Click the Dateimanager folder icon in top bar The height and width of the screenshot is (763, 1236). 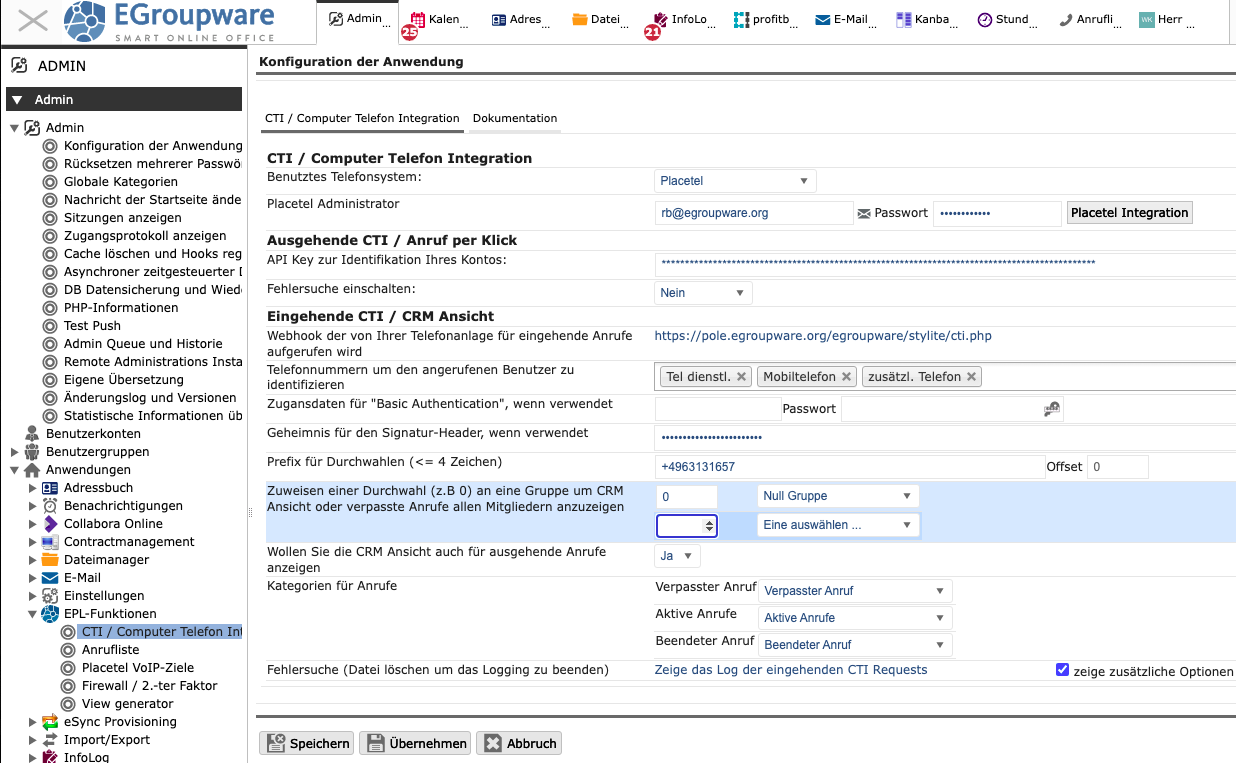click(x=580, y=19)
